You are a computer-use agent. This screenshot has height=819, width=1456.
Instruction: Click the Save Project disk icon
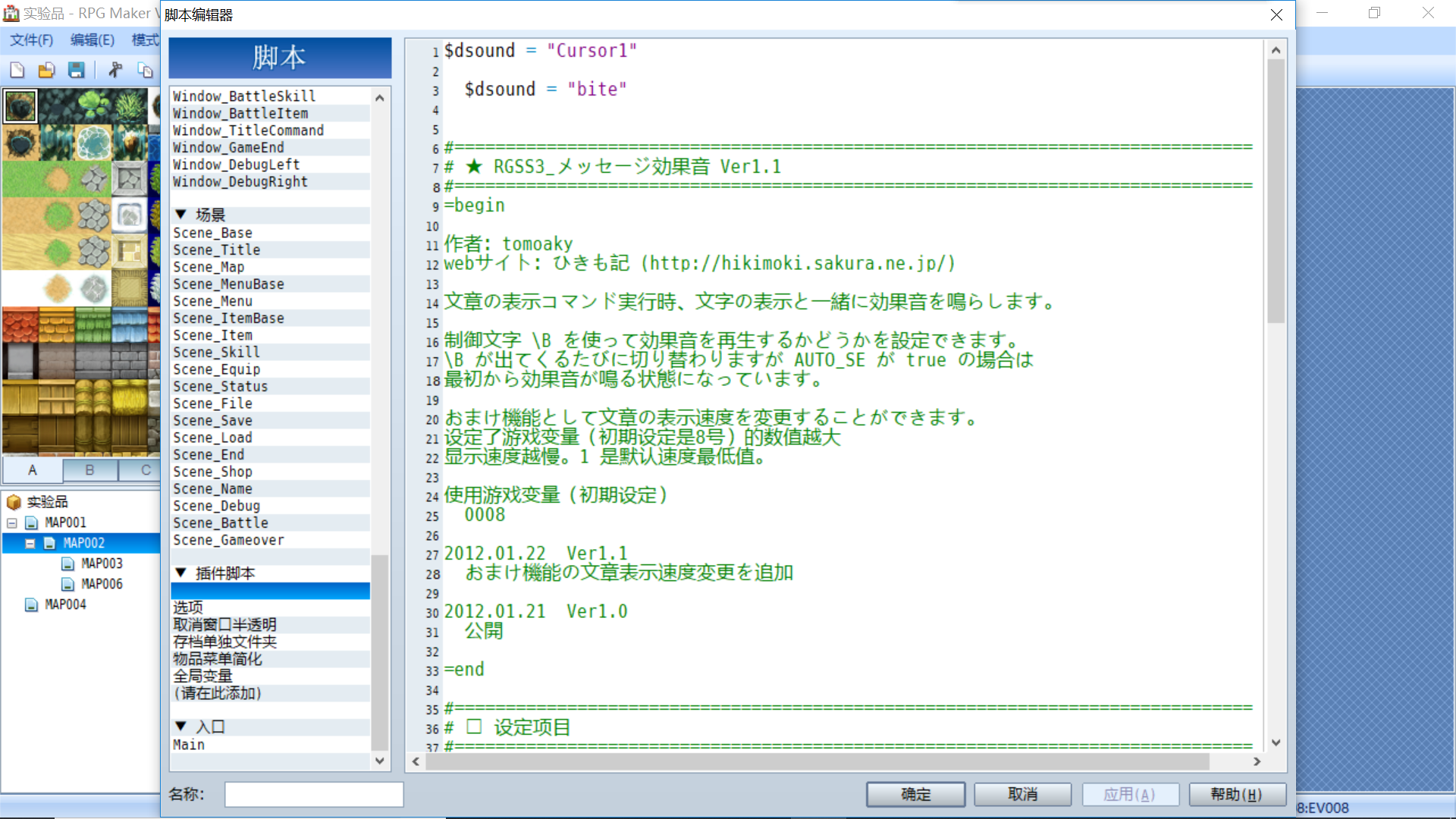tap(76, 71)
